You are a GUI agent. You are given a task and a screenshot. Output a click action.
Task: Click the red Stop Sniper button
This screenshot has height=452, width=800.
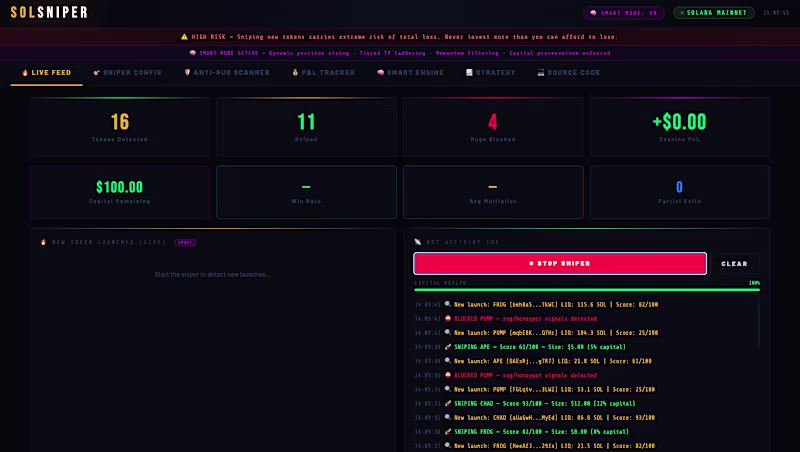[x=560, y=263]
